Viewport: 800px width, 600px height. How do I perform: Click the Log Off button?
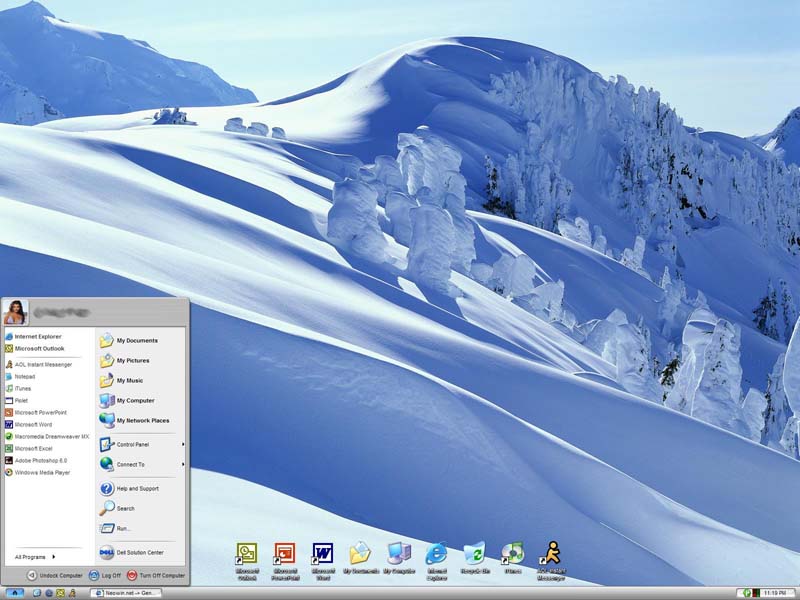coord(105,576)
